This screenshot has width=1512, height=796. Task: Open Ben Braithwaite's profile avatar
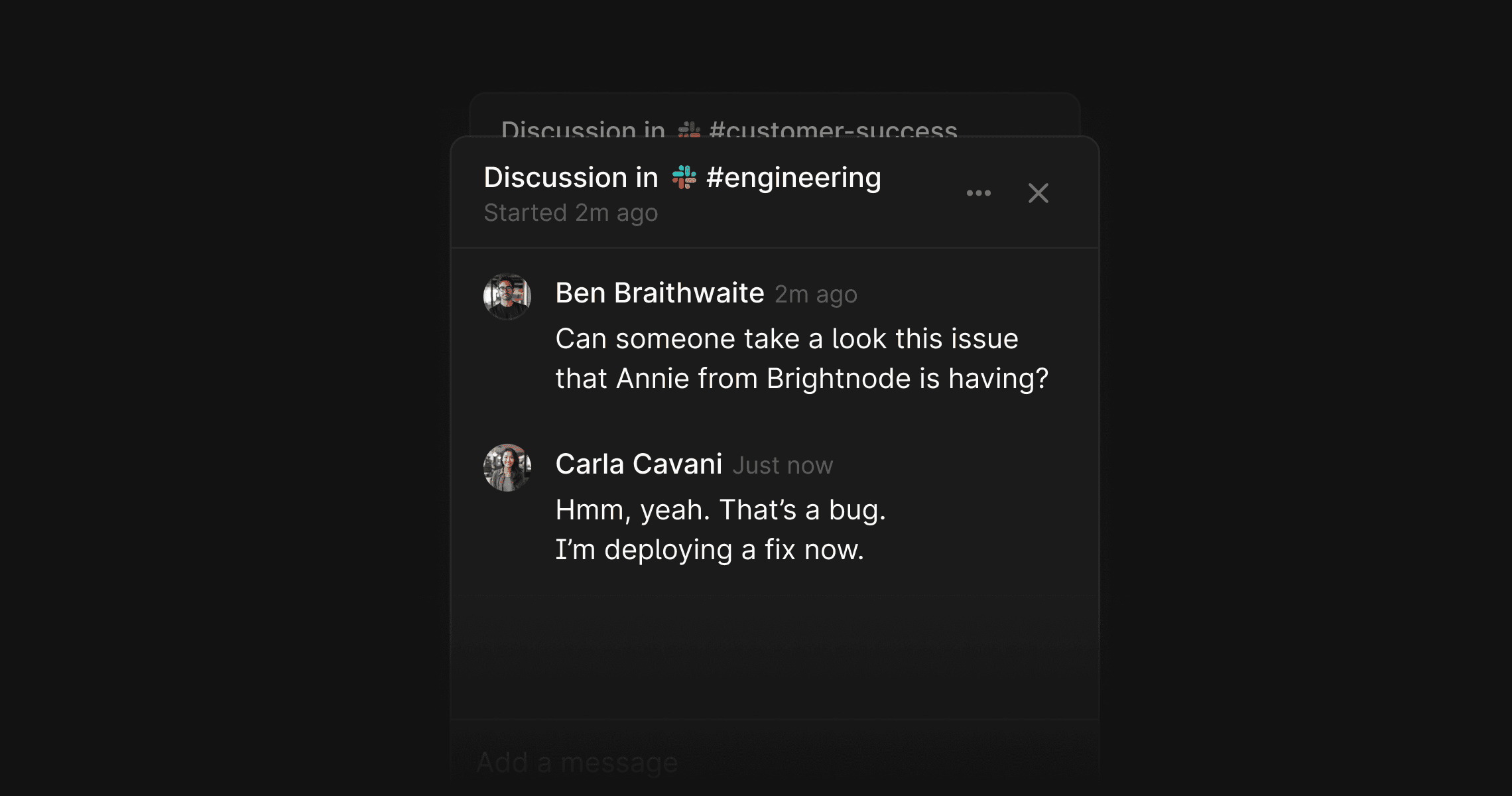tap(507, 297)
